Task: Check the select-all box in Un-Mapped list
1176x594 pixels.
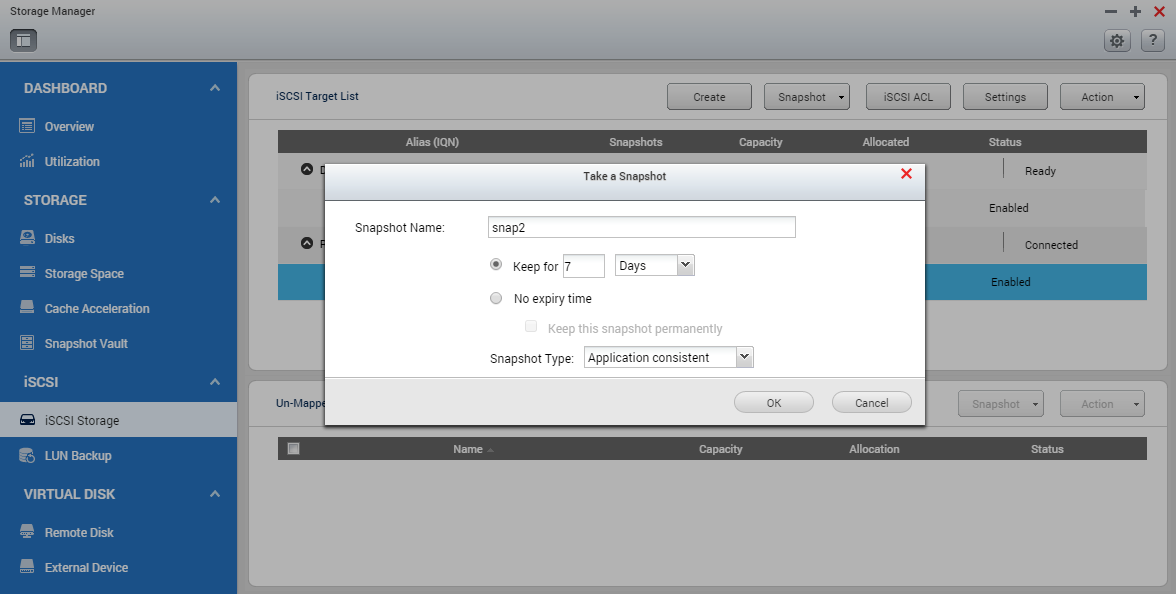Action: pyautogui.click(x=293, y=448)
